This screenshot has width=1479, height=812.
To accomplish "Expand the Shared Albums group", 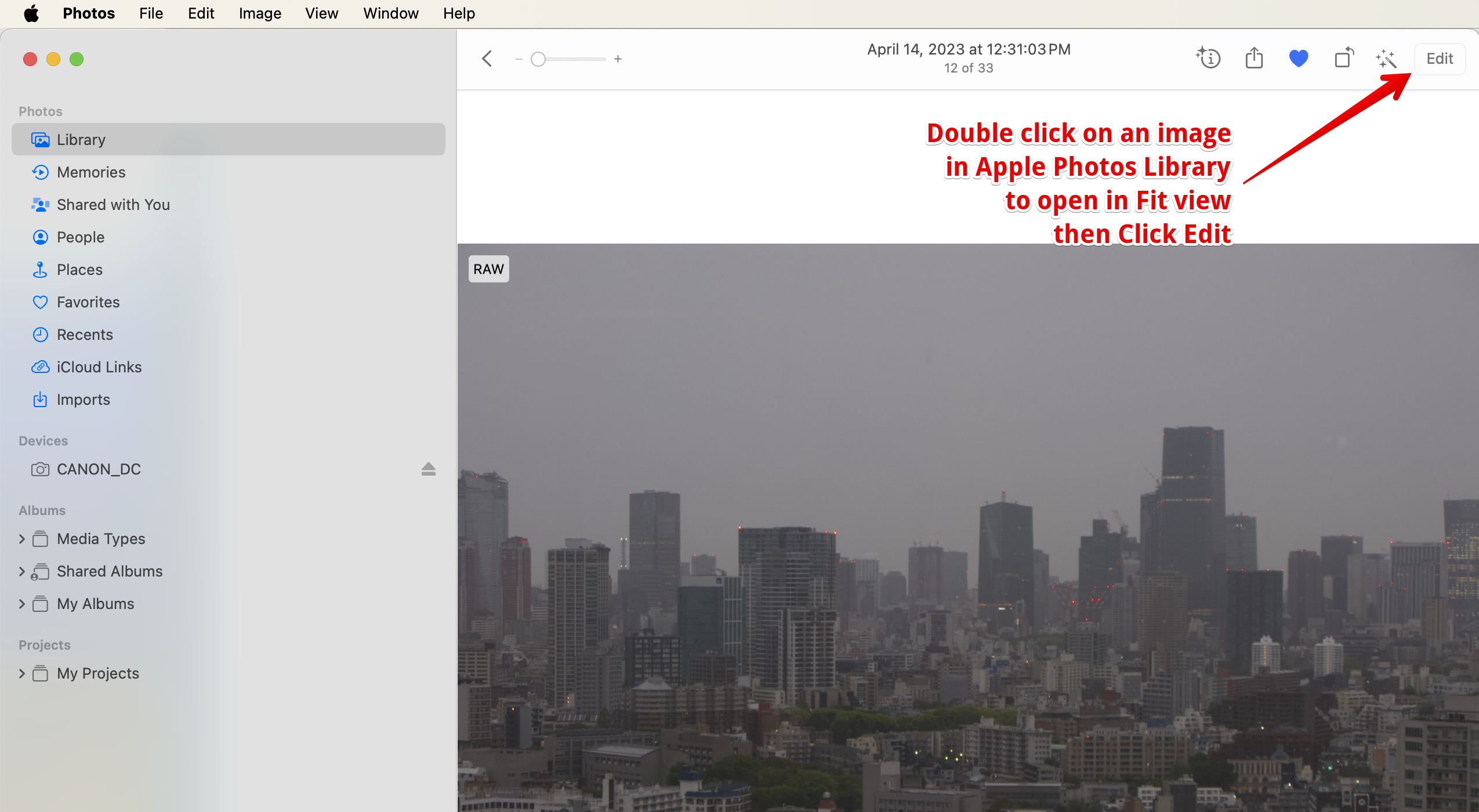I will [x=22, y=571].
